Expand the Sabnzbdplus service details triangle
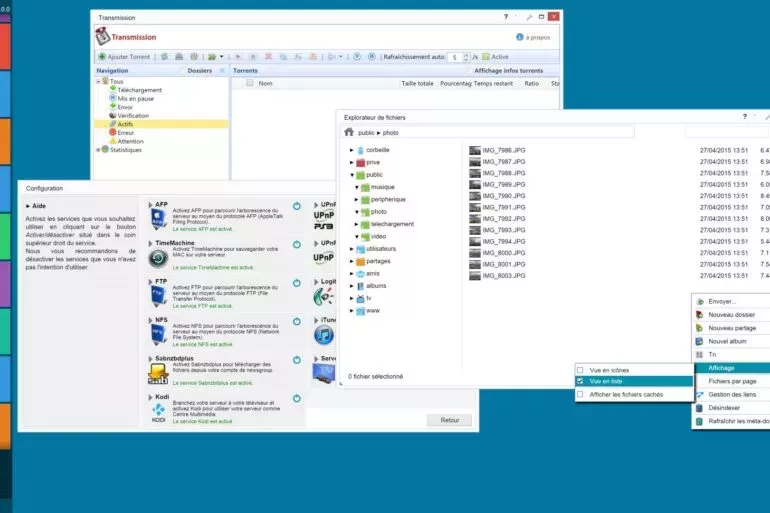This screenshot has height=513, width=770. coord(151,359)
